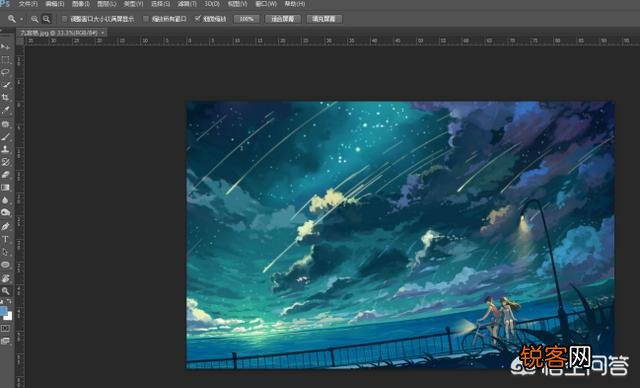Select the Hand tool
640x388 pixels.
5,278
